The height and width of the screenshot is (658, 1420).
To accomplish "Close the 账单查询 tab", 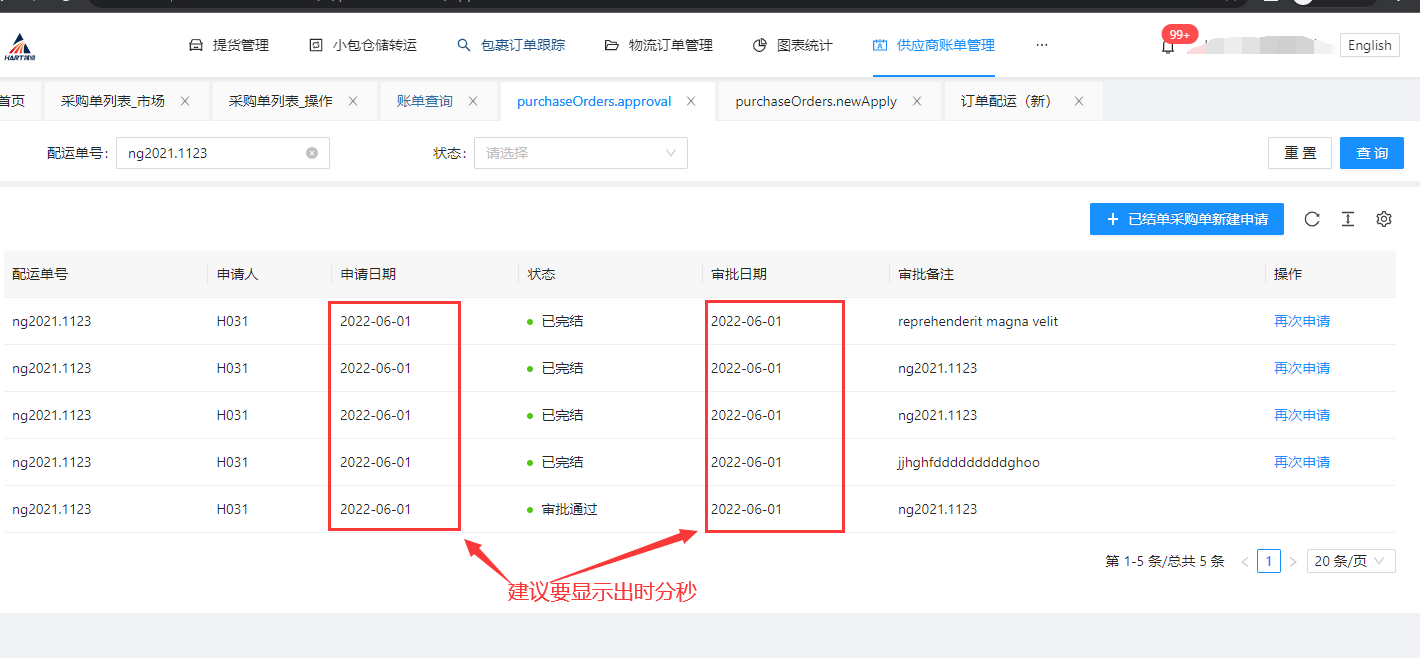I will pyautogui.click(x=474, y=101).
